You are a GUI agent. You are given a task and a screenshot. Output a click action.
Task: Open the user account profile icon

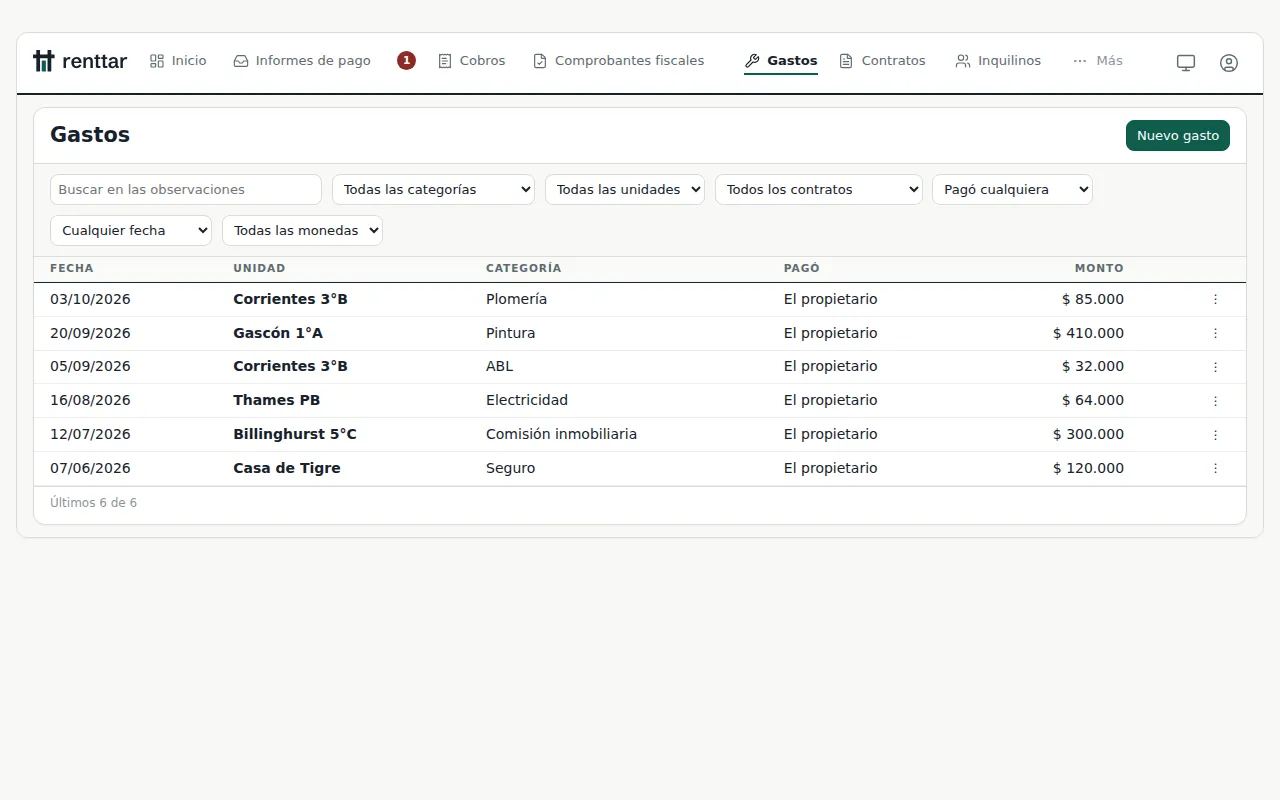tap(1229, 62)
